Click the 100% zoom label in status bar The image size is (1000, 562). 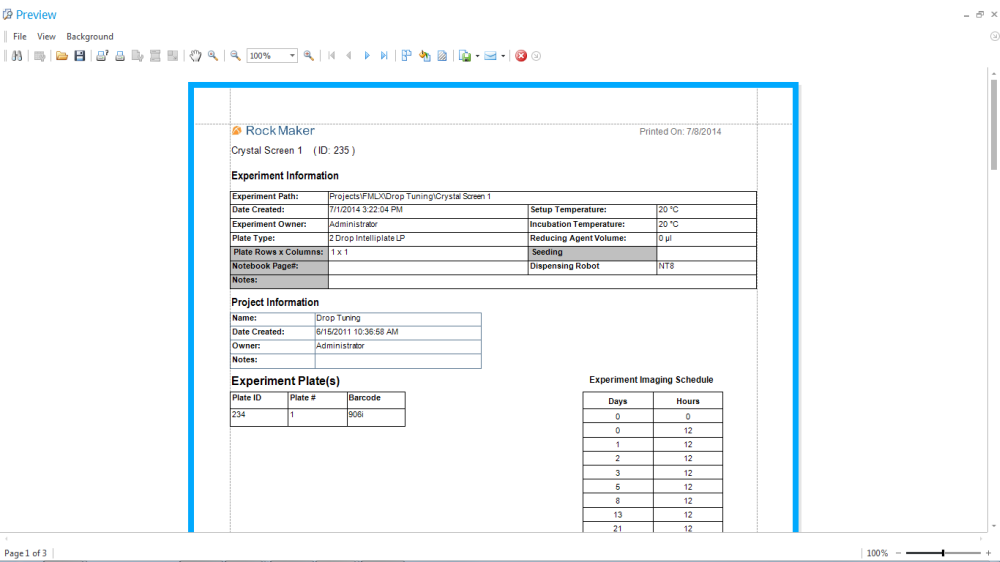(x=877, y=553)
